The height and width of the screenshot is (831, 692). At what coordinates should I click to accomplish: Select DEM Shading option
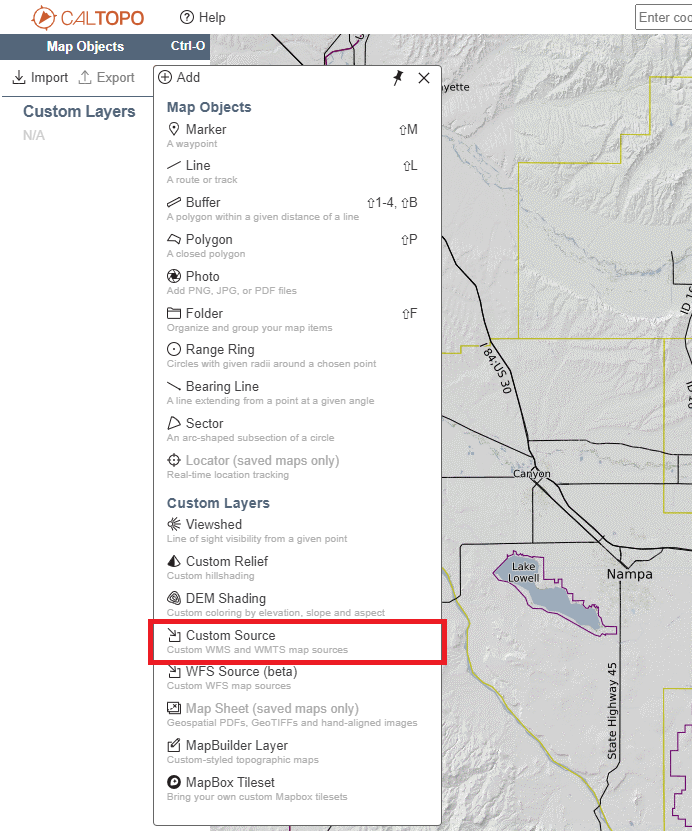[292, 605]
